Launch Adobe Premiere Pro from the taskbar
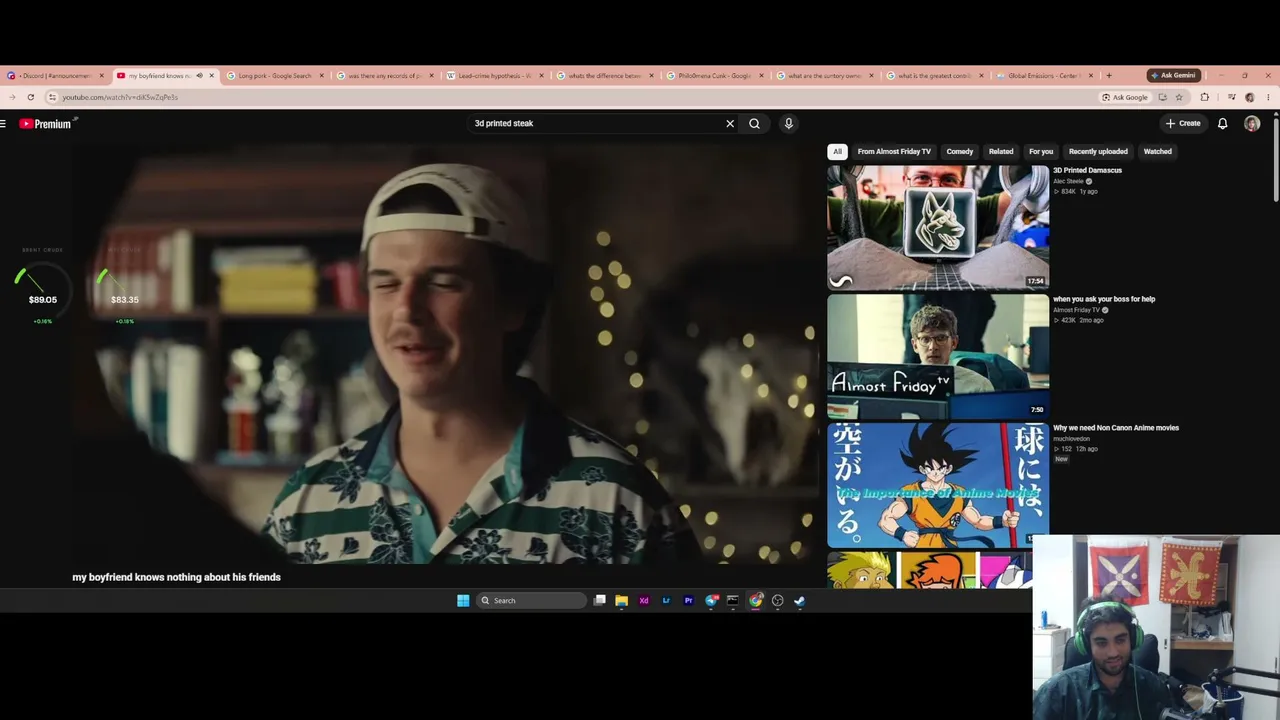This screenshot has width=1280, height=720. pyautogui.click(x=688, y=601)
